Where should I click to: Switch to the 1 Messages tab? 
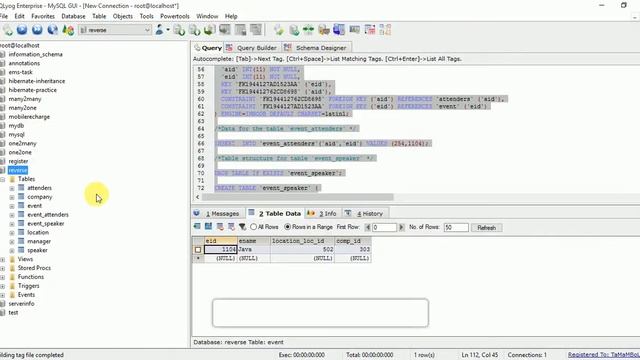[218, 213]
